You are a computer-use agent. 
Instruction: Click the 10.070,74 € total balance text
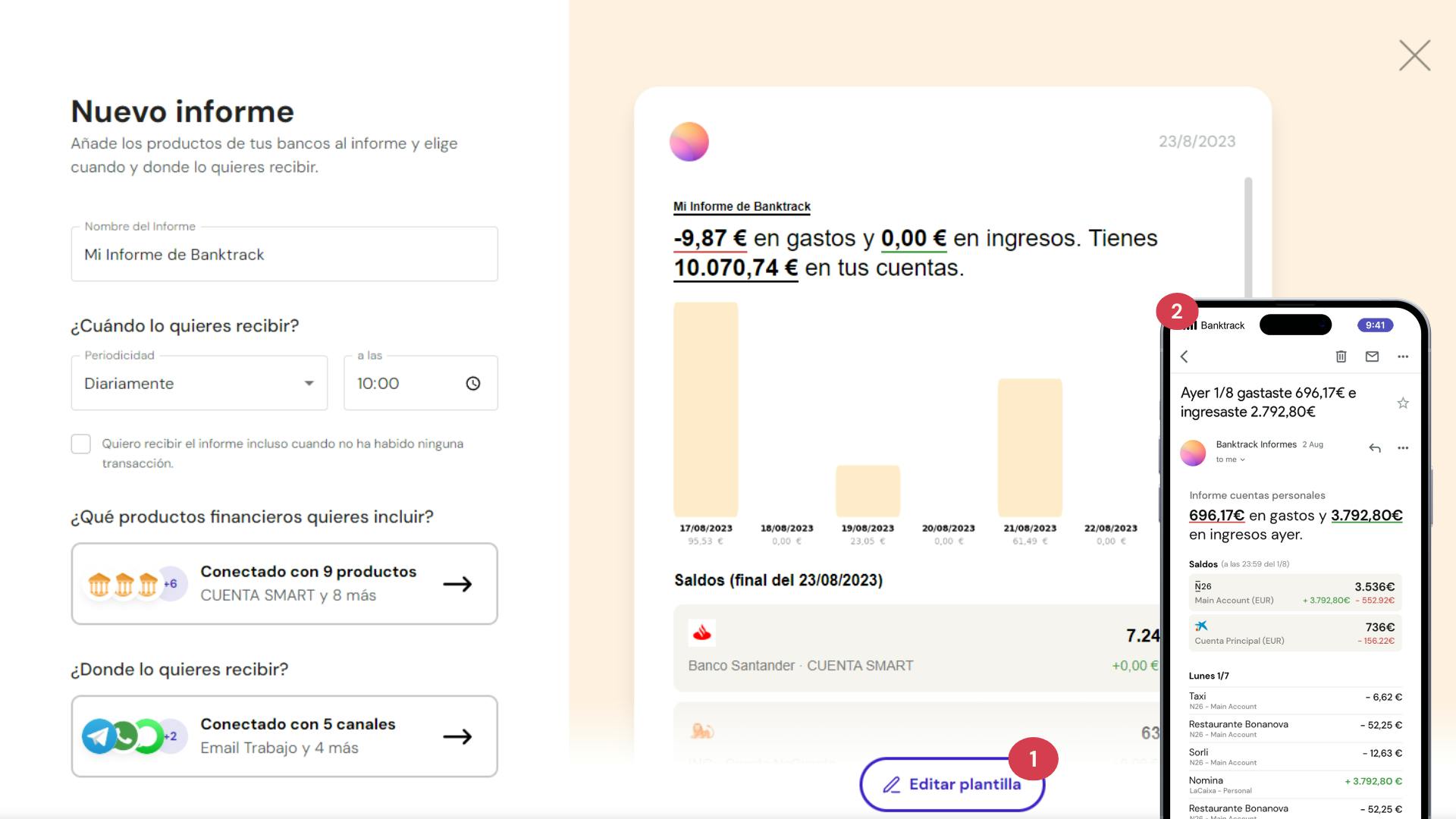(x=736, y=268)
